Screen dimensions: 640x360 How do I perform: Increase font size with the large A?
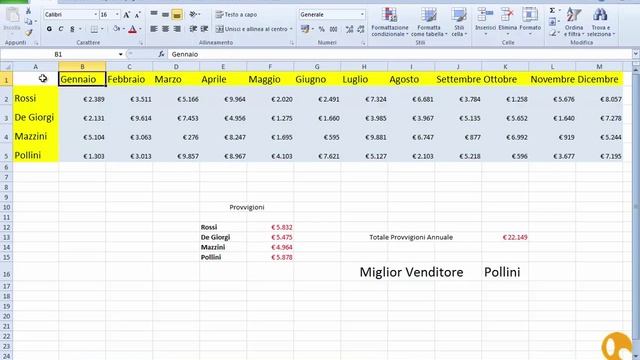coord(127,15)
